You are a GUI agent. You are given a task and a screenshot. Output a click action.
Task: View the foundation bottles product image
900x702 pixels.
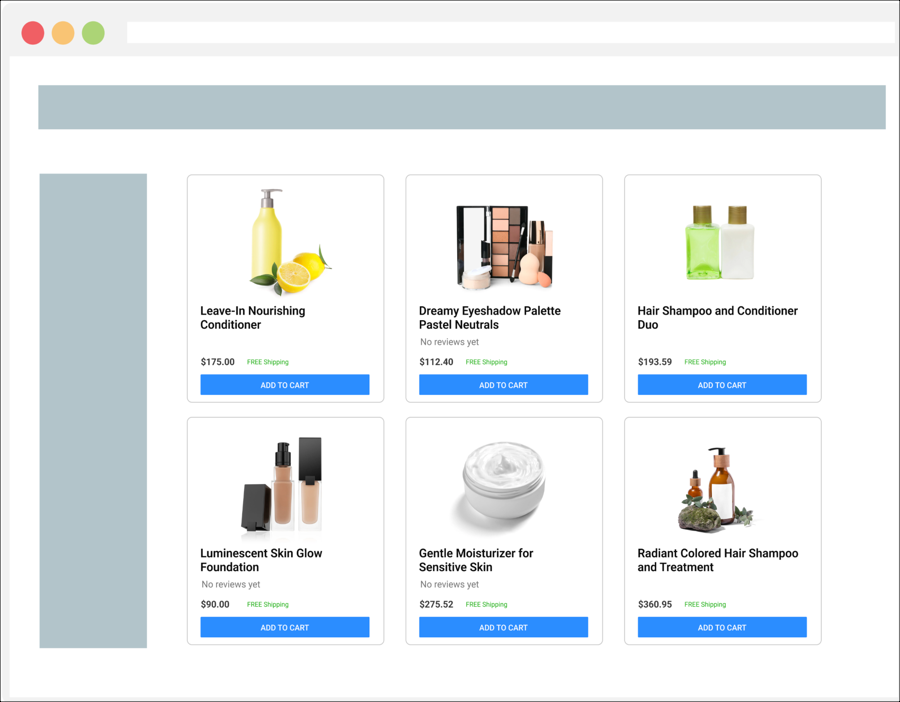click(282, 484)
